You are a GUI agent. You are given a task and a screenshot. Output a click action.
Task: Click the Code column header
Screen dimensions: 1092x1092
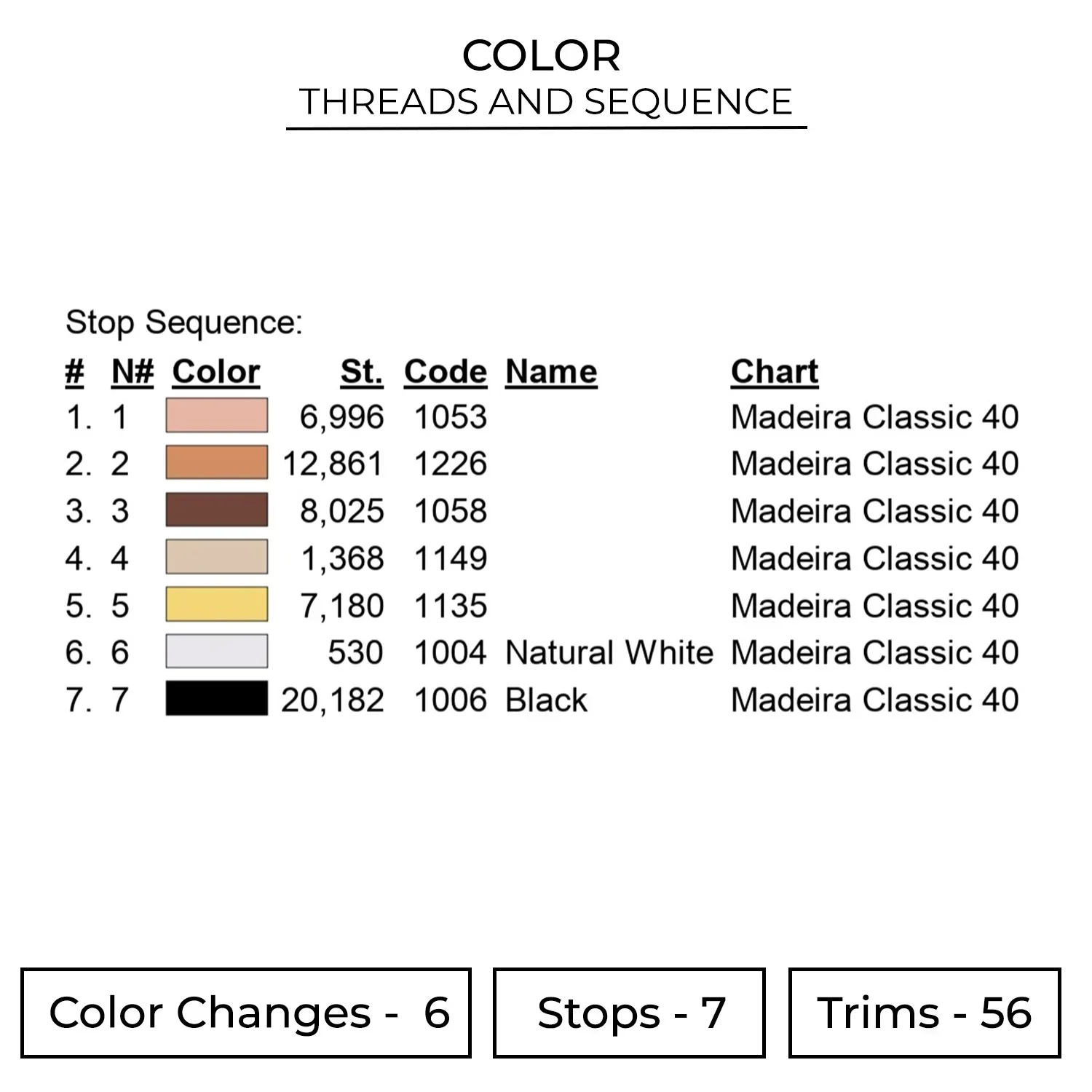[x=445, y=372]
